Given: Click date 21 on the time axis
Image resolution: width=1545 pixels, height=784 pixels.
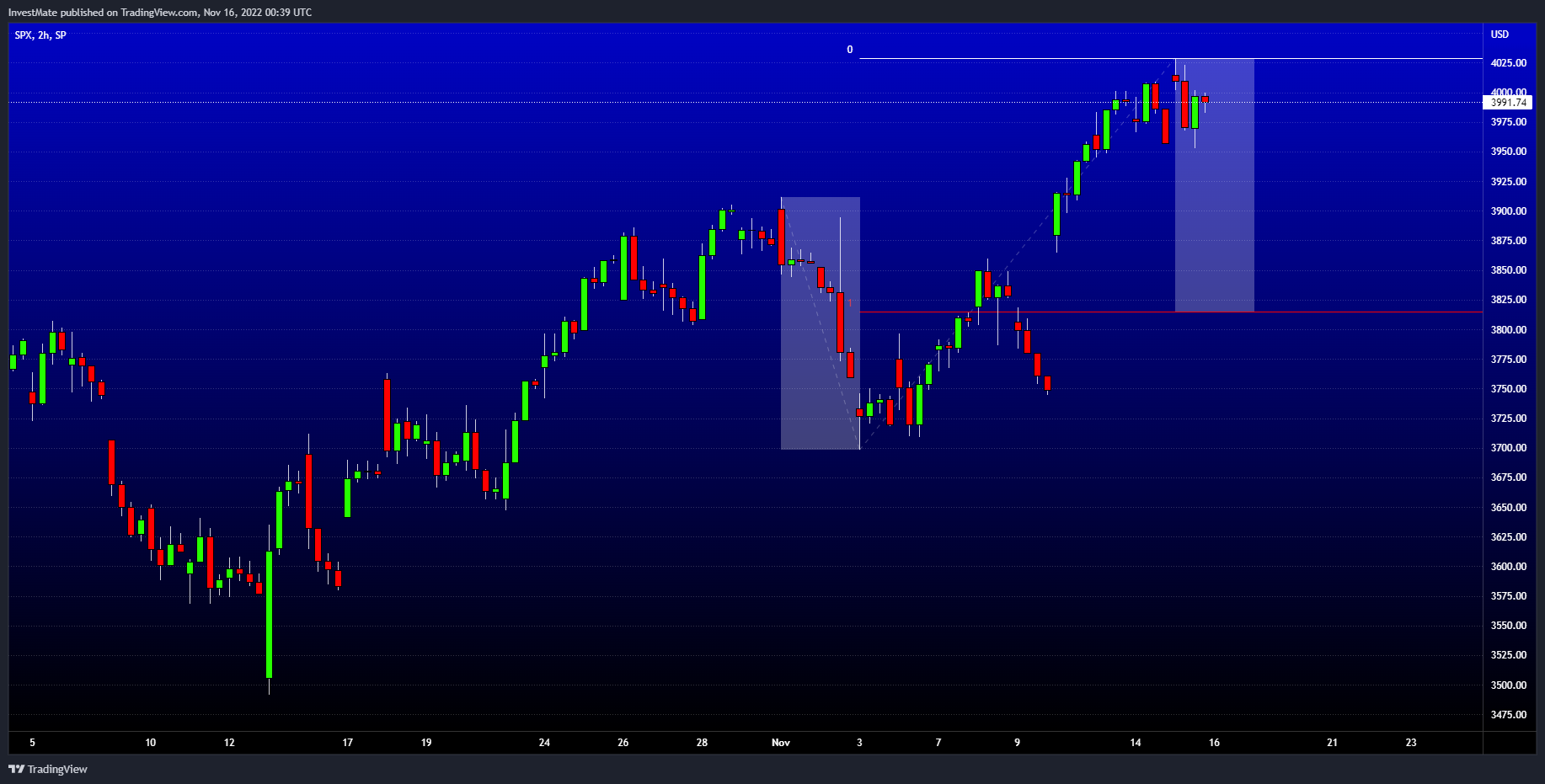Looking at the screenshot, I should (x=1333, y=743).
